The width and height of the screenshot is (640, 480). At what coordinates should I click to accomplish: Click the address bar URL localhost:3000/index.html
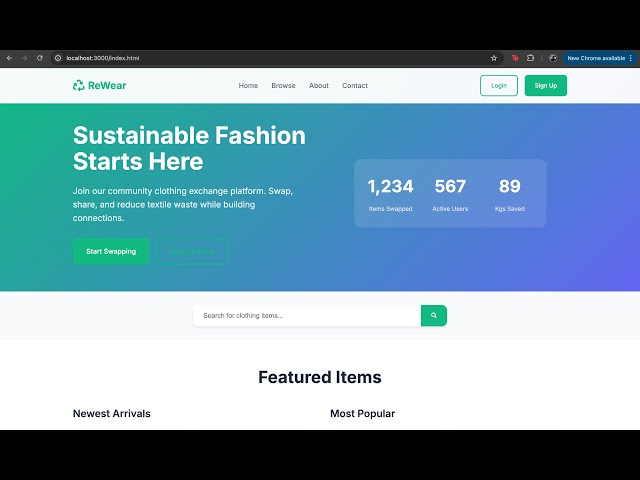point(103,58)
